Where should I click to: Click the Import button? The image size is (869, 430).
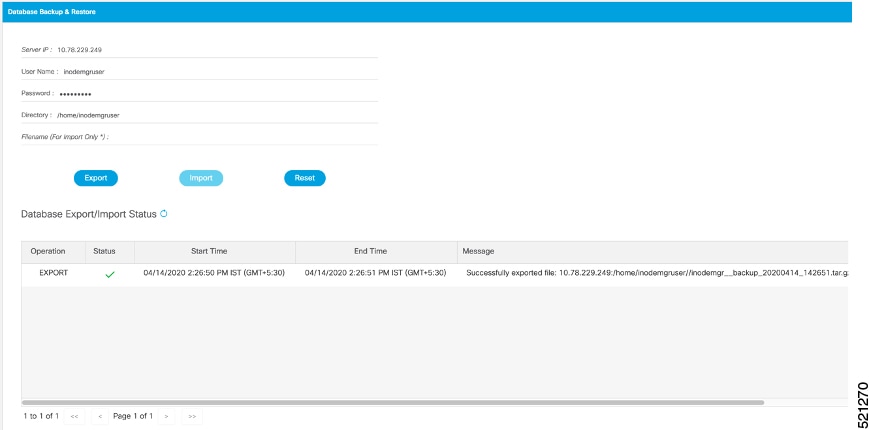point(201,178)
